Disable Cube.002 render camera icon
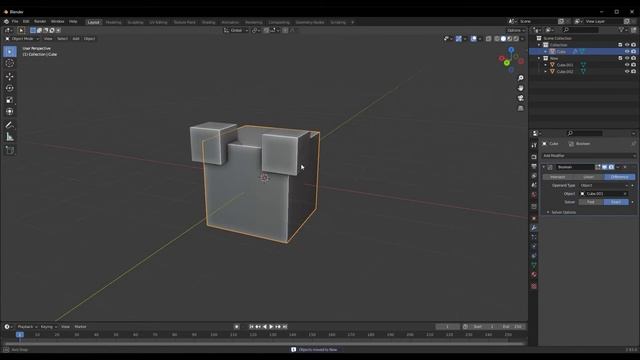 [633, 71]
